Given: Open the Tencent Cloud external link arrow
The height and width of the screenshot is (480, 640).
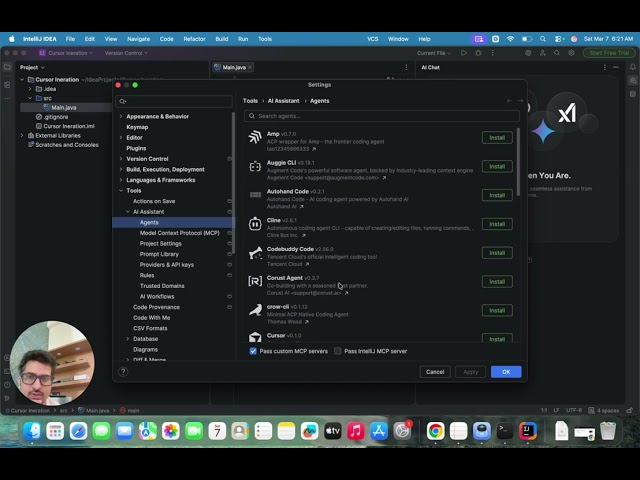Looking at the screenshot, I should [307, 264].
